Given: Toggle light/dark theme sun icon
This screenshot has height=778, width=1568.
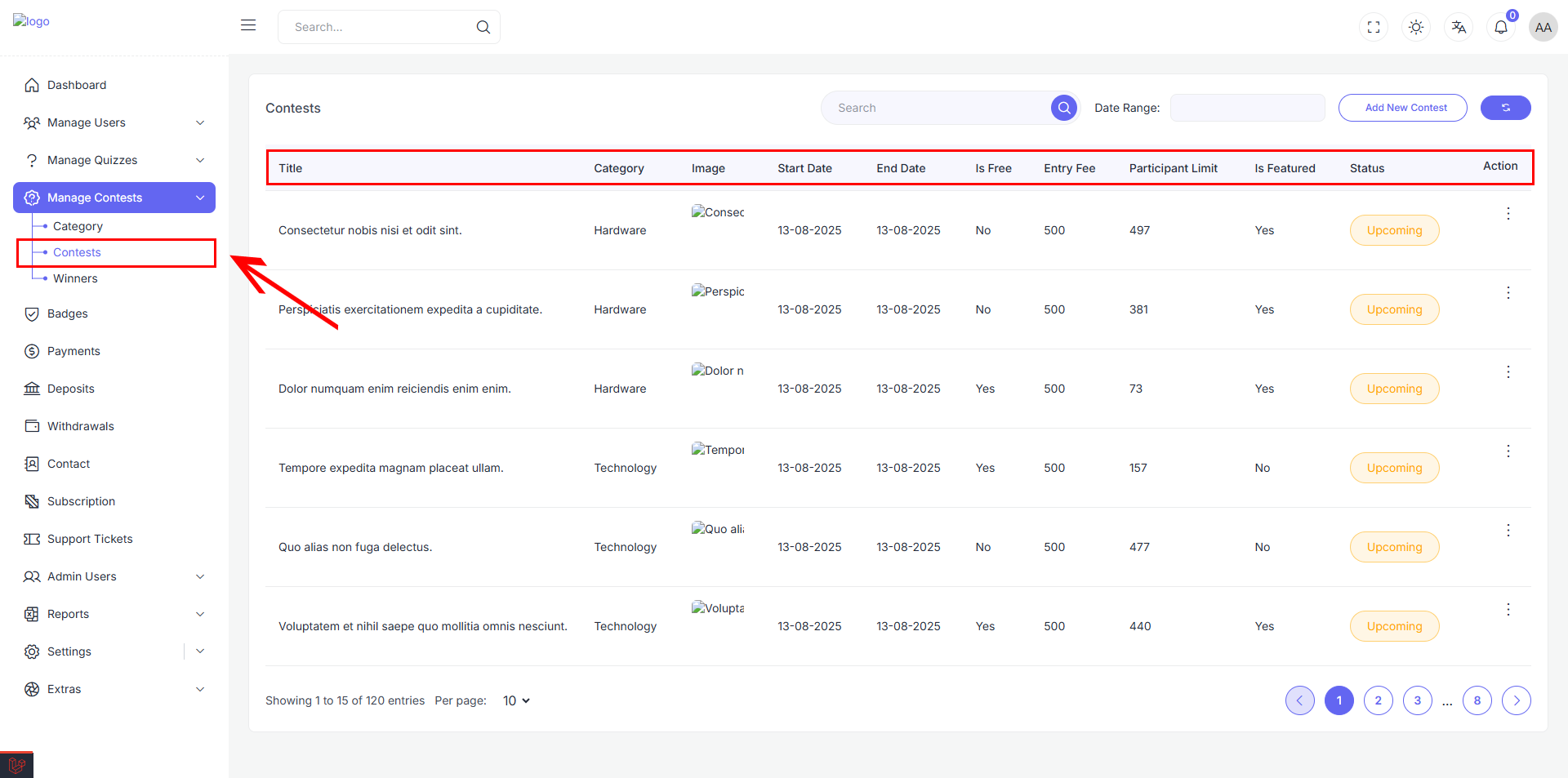Looking at the screenshot, I should click(x=1416, y=27).
